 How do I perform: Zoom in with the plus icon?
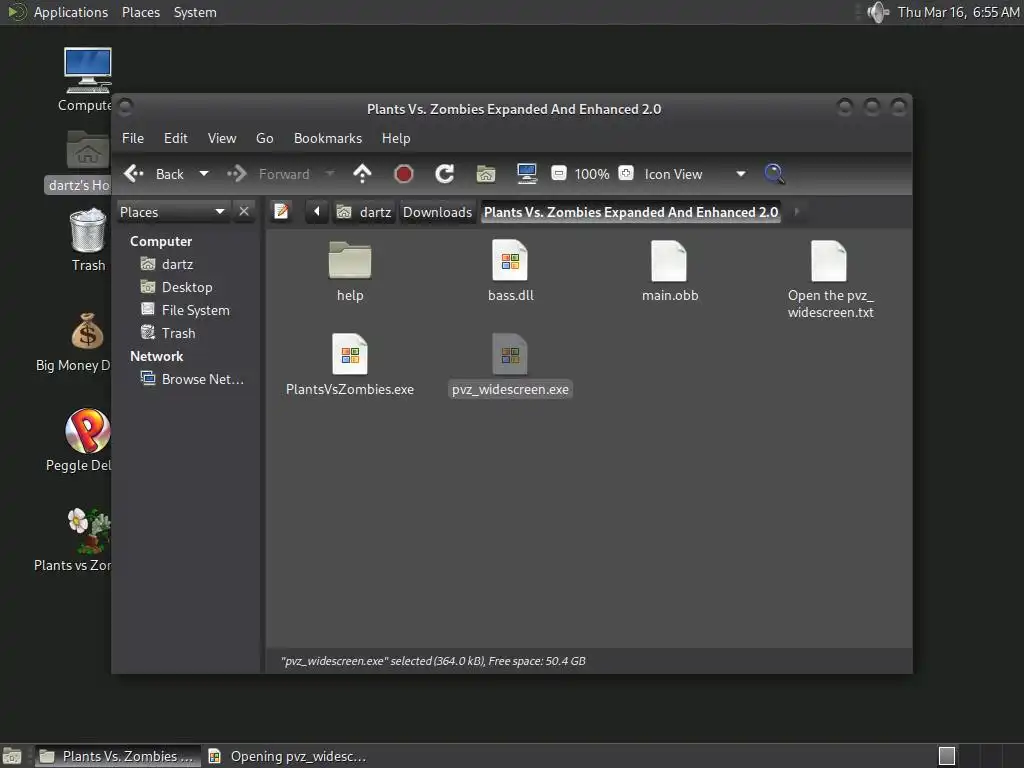point(626,173)
